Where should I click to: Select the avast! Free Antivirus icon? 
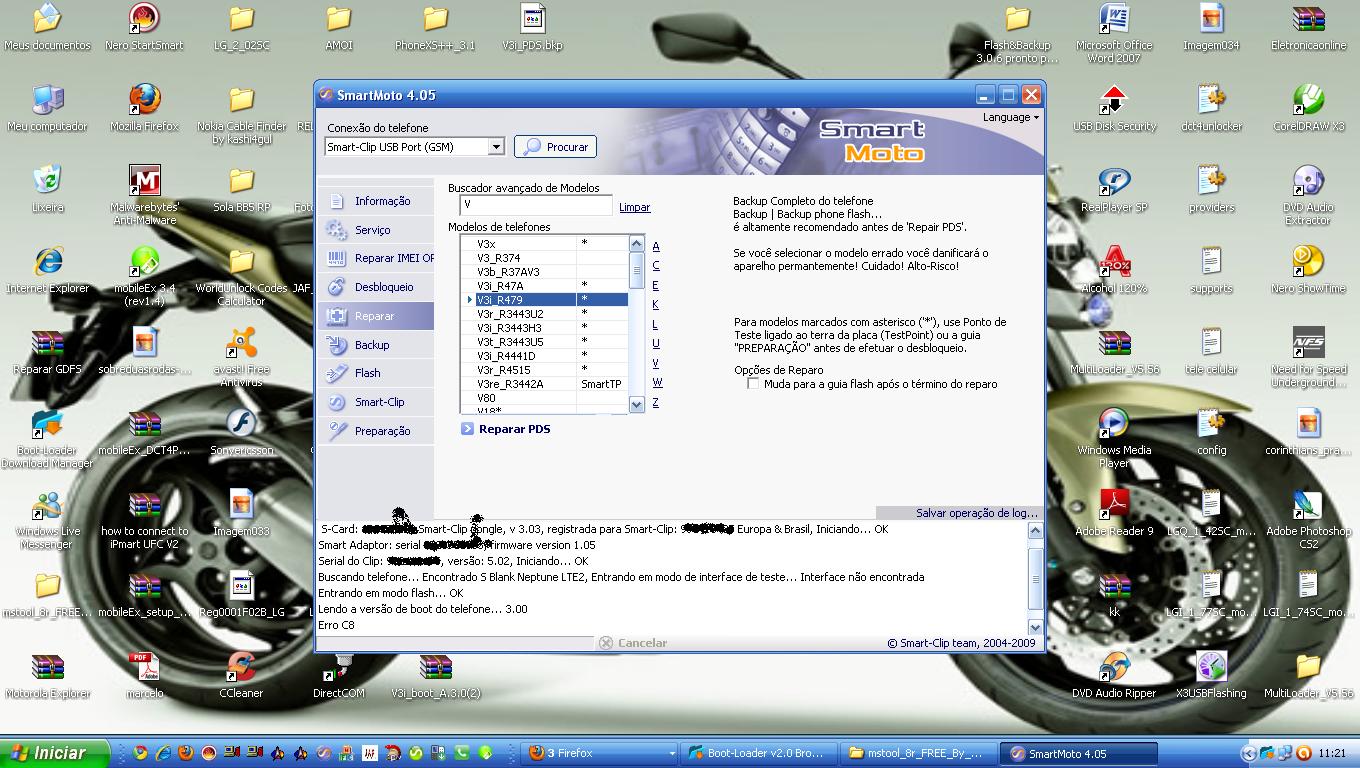[x=241, y=357]
